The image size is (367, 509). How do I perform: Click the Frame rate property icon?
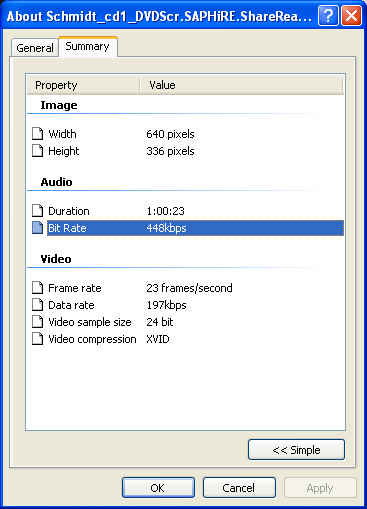coord(38,288)
